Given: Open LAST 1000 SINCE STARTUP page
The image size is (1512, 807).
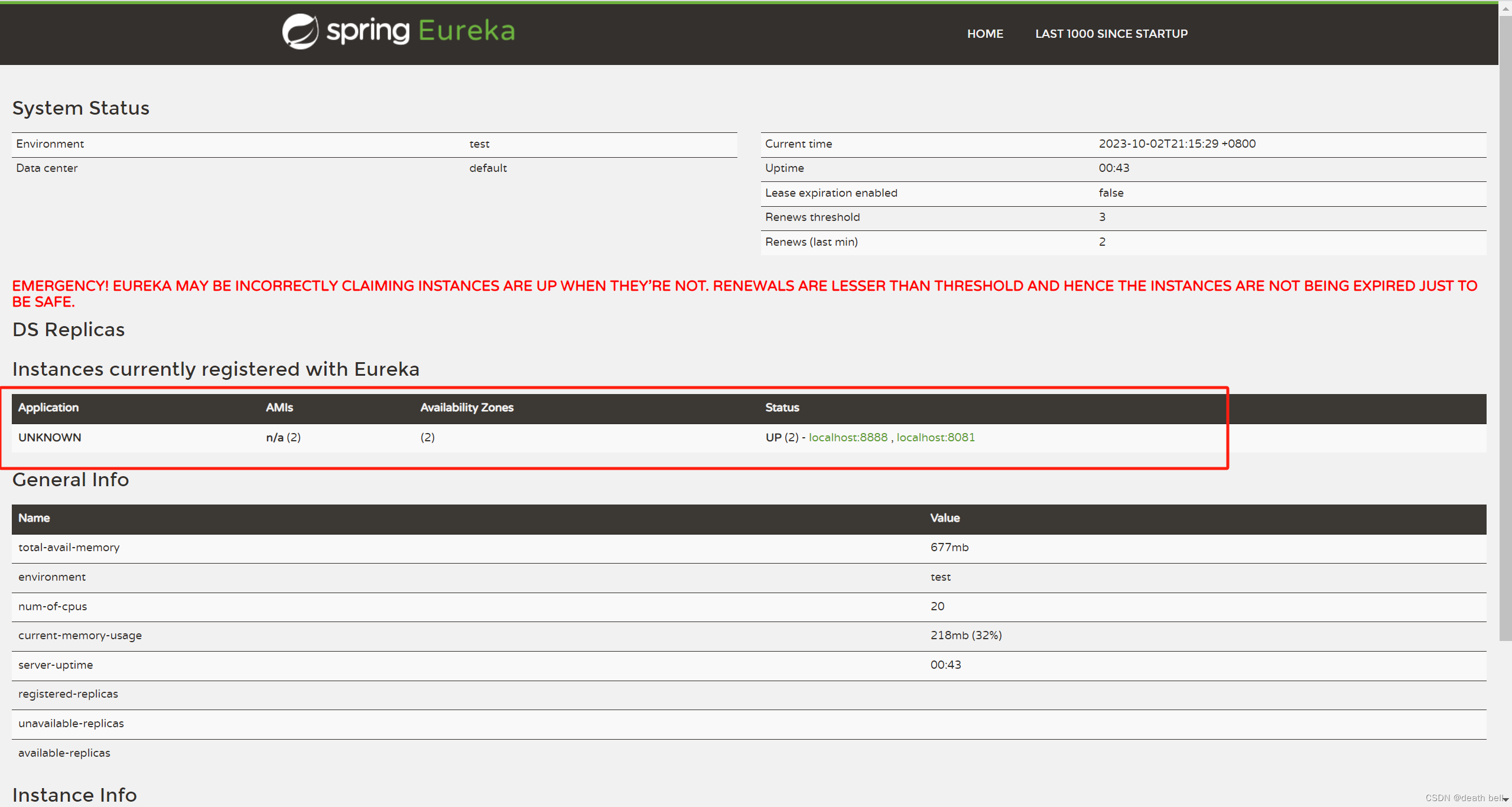Looking at the screenshot, I should [1111, 34].
